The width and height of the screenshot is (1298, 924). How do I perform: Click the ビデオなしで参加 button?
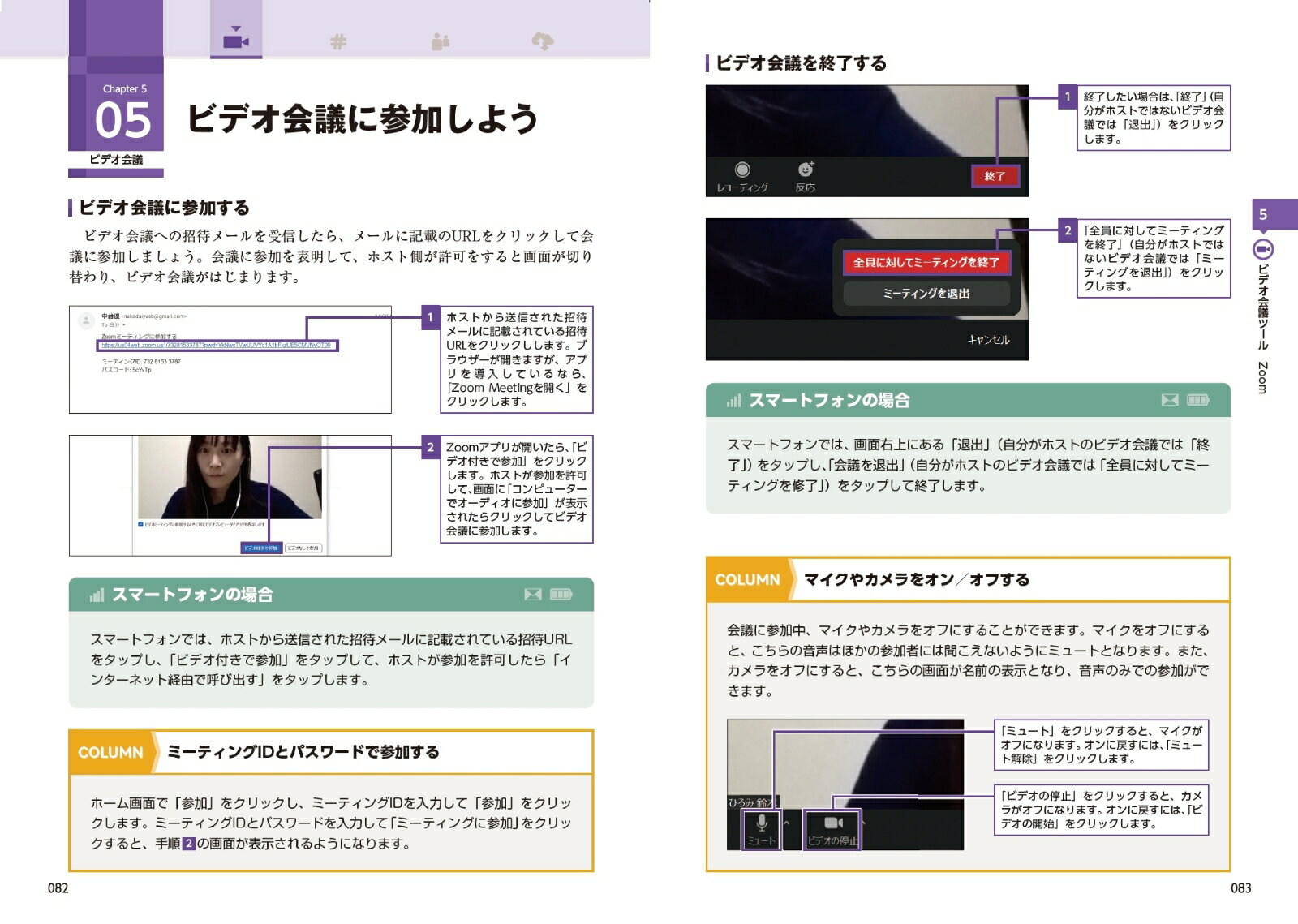[x=303, y=548]
